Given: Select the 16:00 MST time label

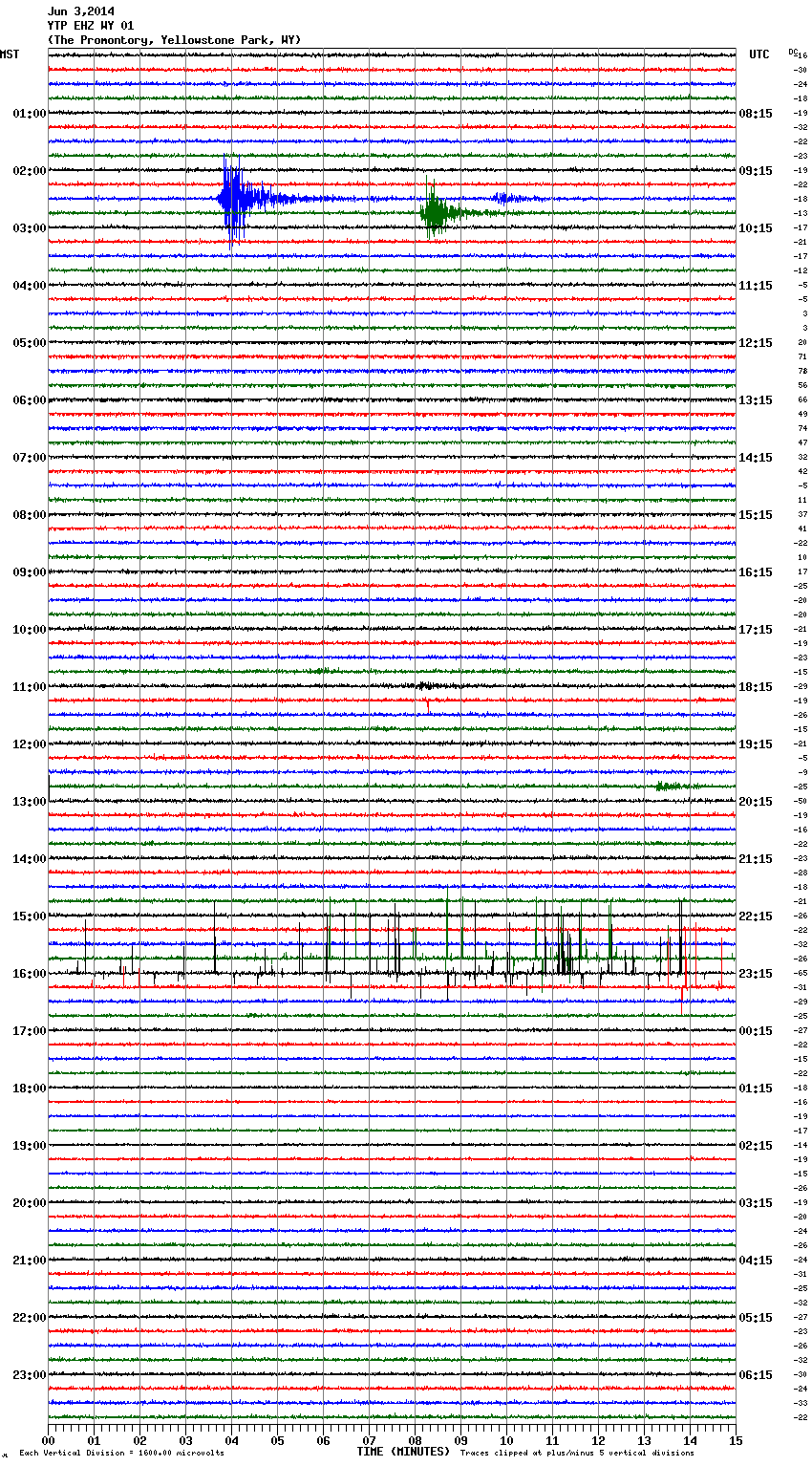Looking at the screenshot, I should point(30,974).
